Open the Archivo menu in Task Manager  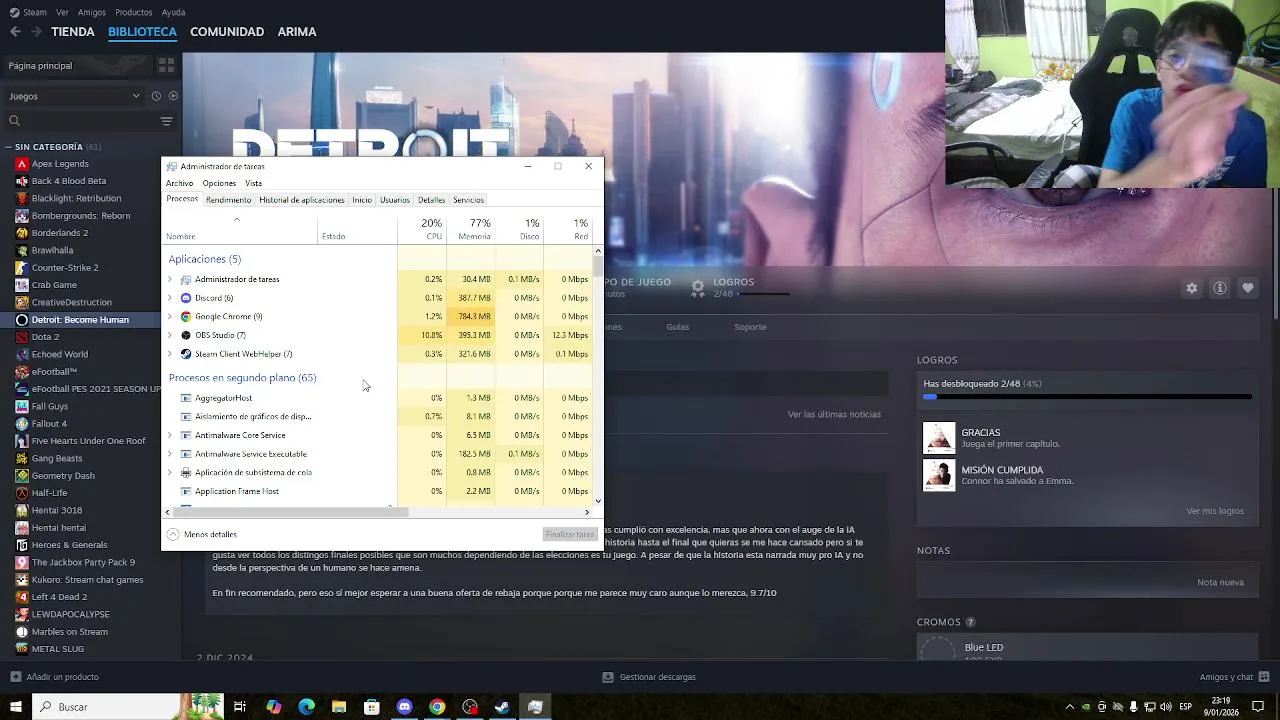[x=179, y=184]
